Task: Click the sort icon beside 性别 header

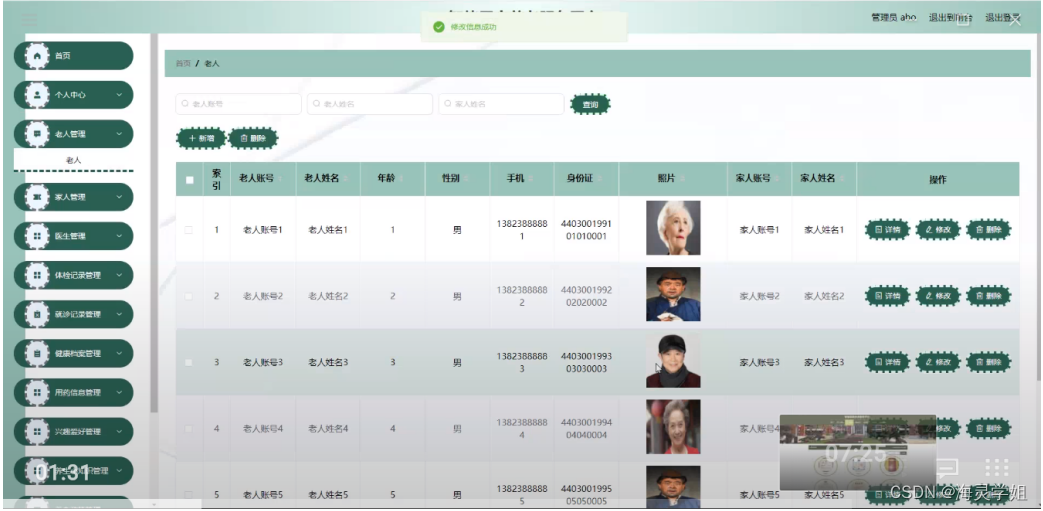Action: coord(465,179)
